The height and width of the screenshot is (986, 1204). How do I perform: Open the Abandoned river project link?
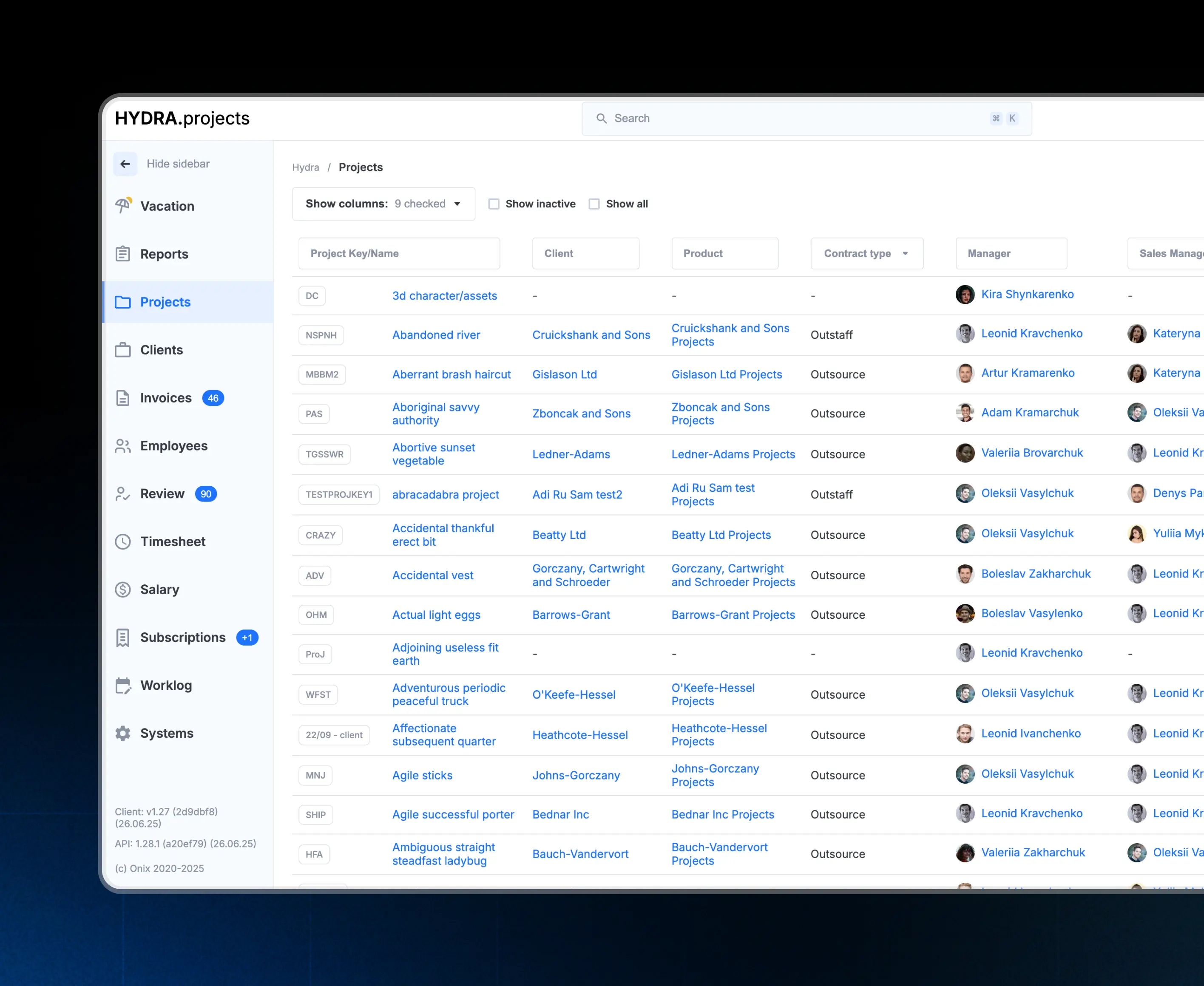pos(436,335)
